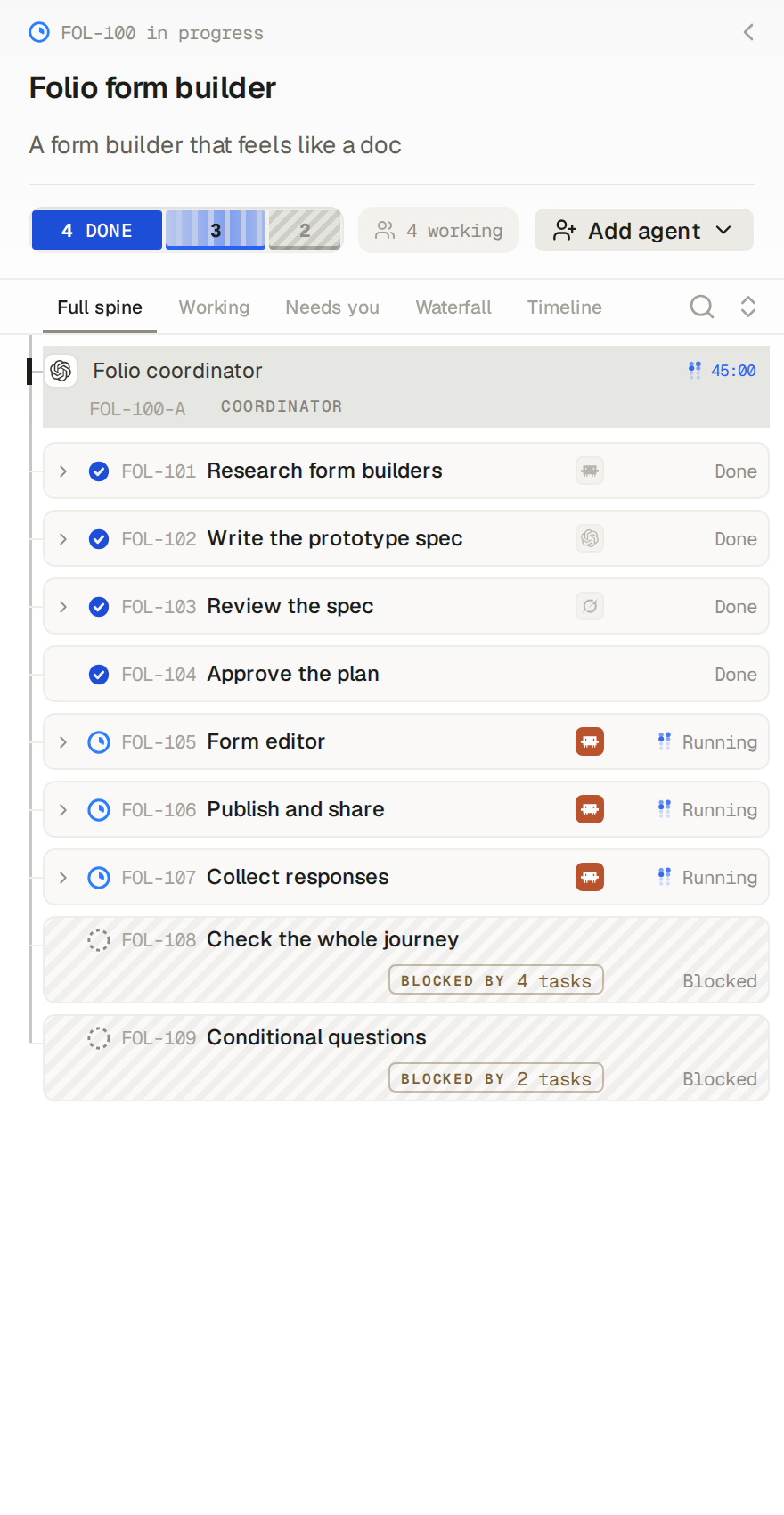784x1515 pixels.
Task: Click the COORDINATOR label
Action: 282,406
